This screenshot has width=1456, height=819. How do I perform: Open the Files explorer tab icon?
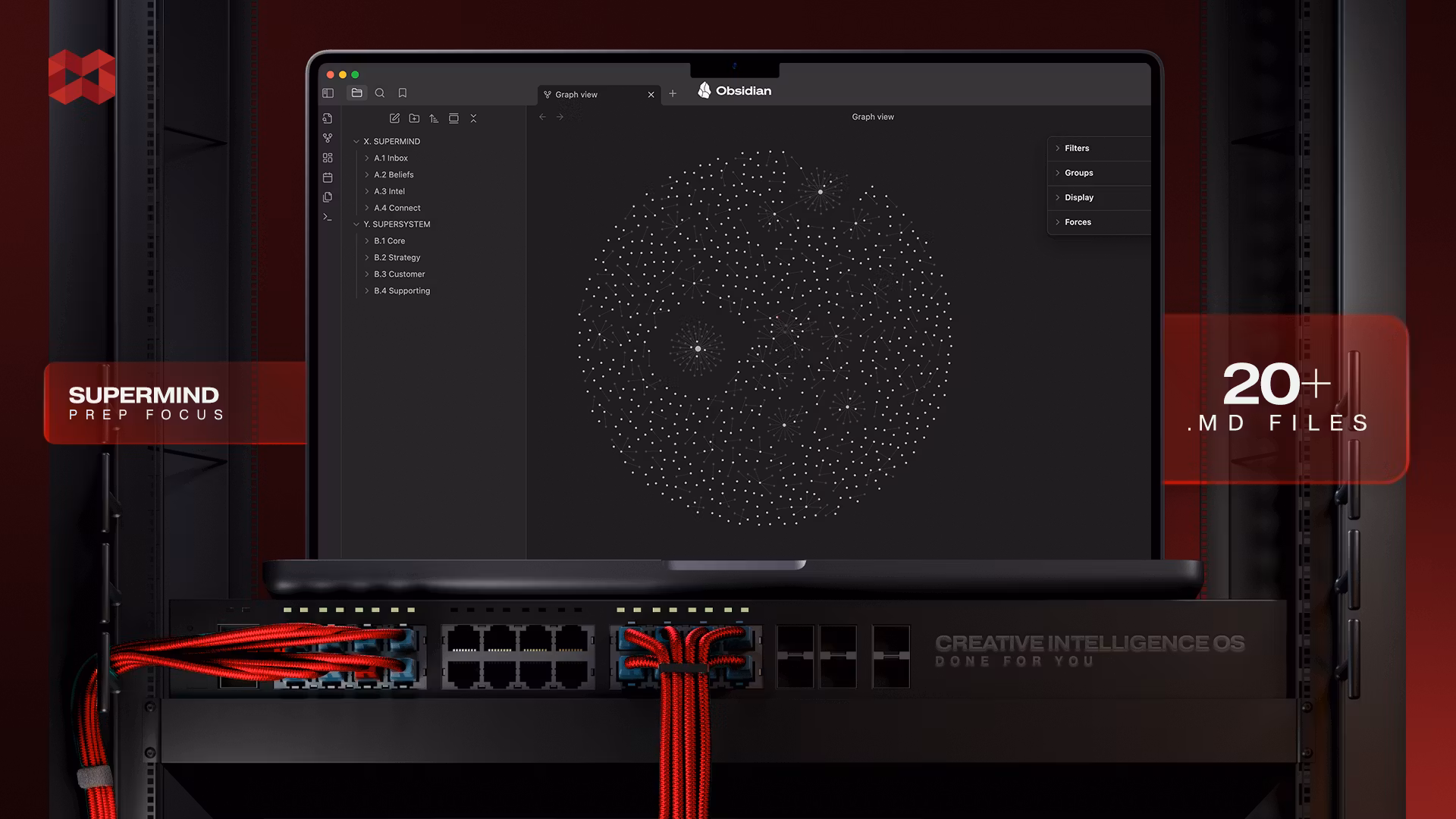coord(356,93)
